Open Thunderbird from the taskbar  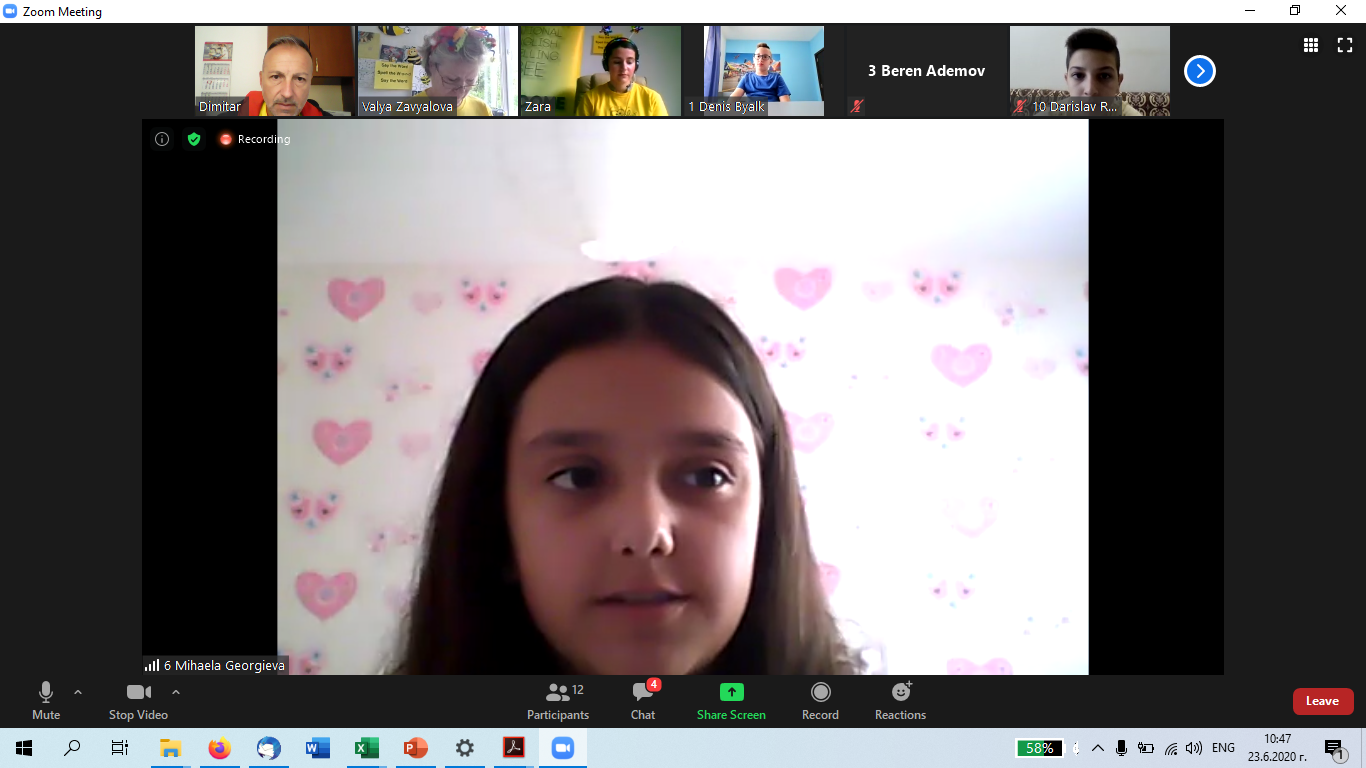click(x=268, y=748)
